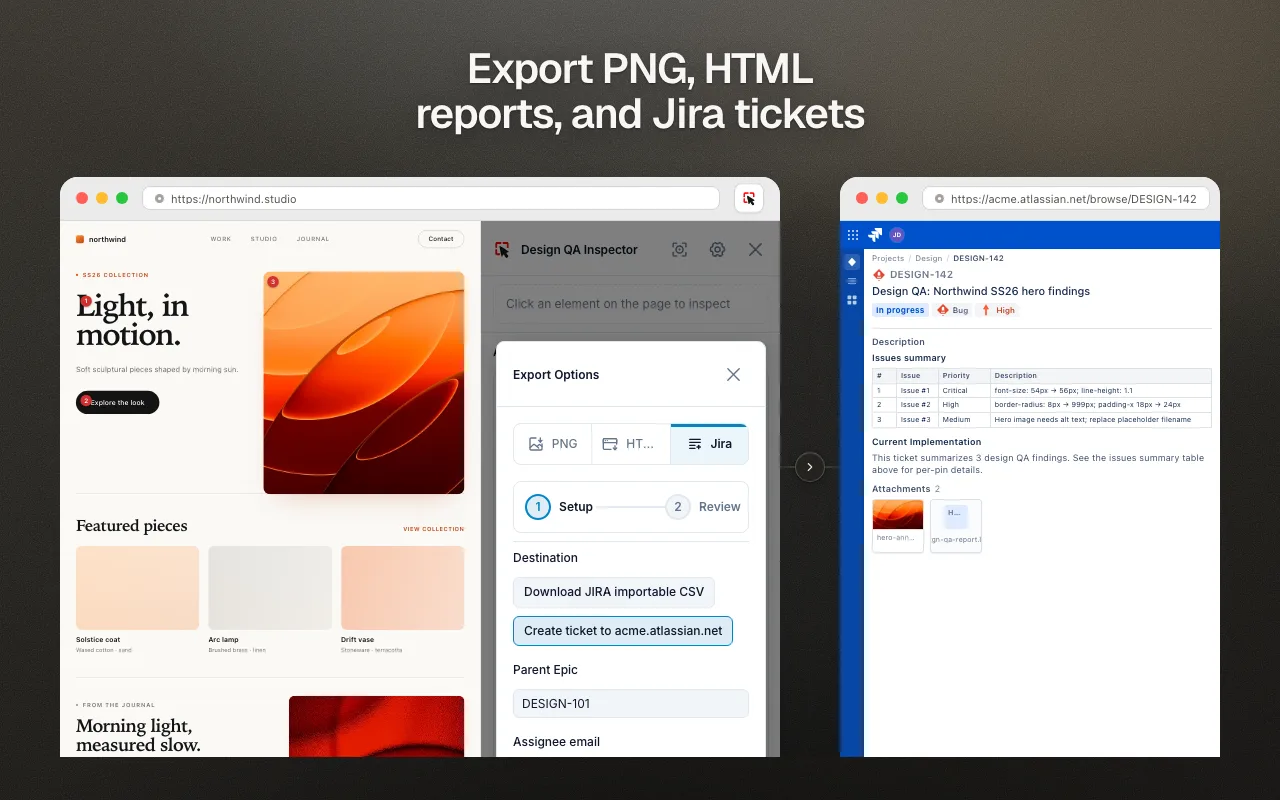Open the qa-report HTML attachment thumbnail
The height and width of the screenshot is (800, 1280).
pyautogui.click(x=956, y=525)
